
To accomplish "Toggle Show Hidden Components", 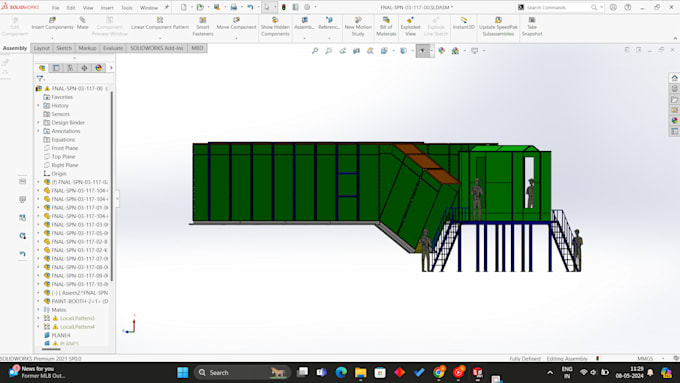I will tap(275, 26).
